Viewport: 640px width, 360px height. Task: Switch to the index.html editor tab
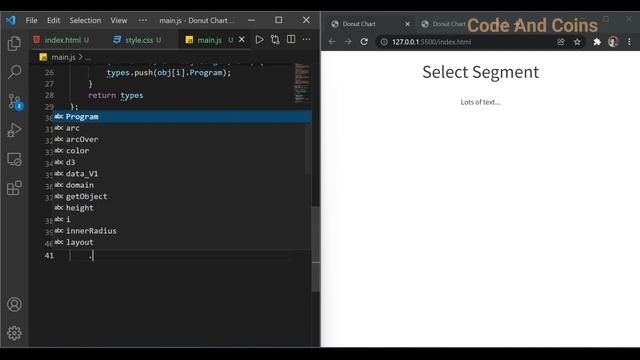coord(61,40)
